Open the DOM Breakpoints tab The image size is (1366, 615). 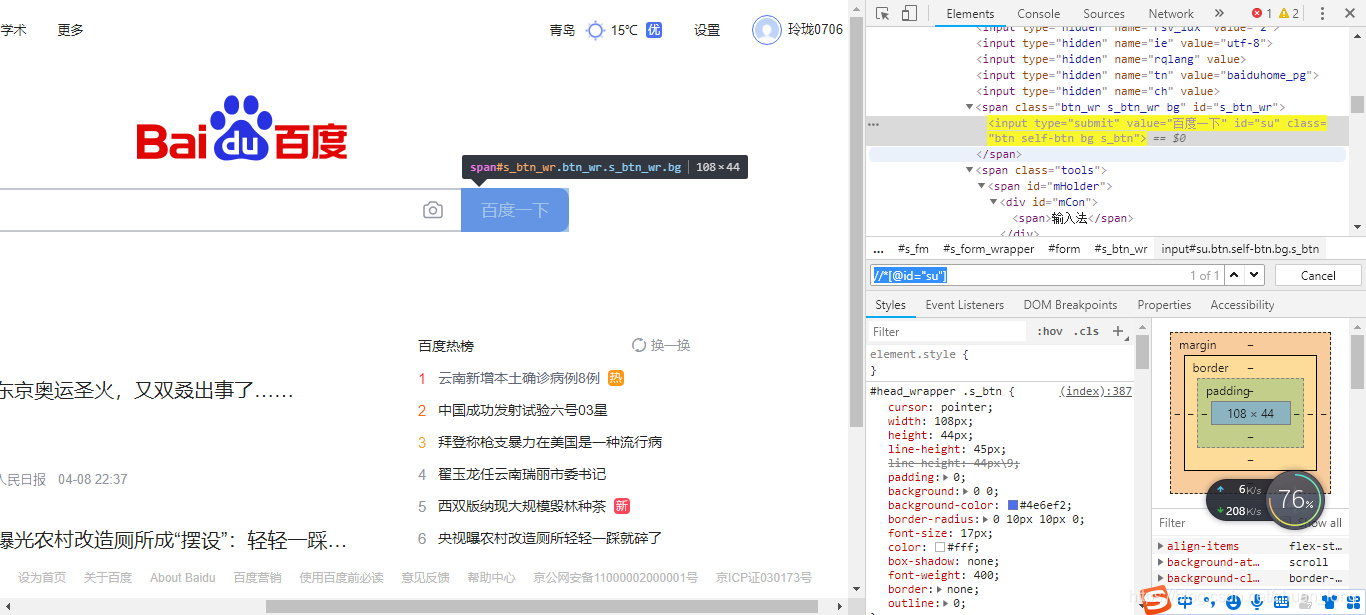[x=1070, y=305]
